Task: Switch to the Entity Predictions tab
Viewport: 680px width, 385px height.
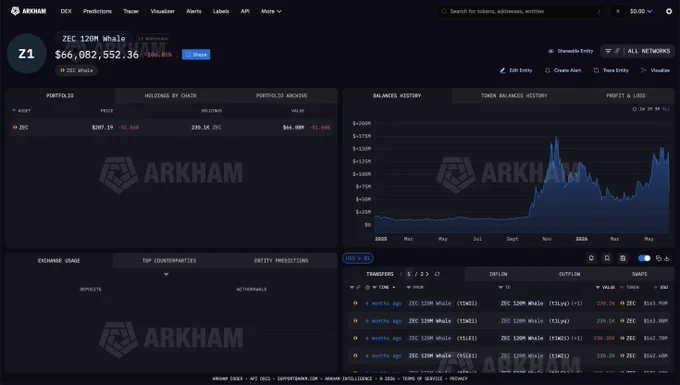Action: pyautogui.click(x=281, y=261)
